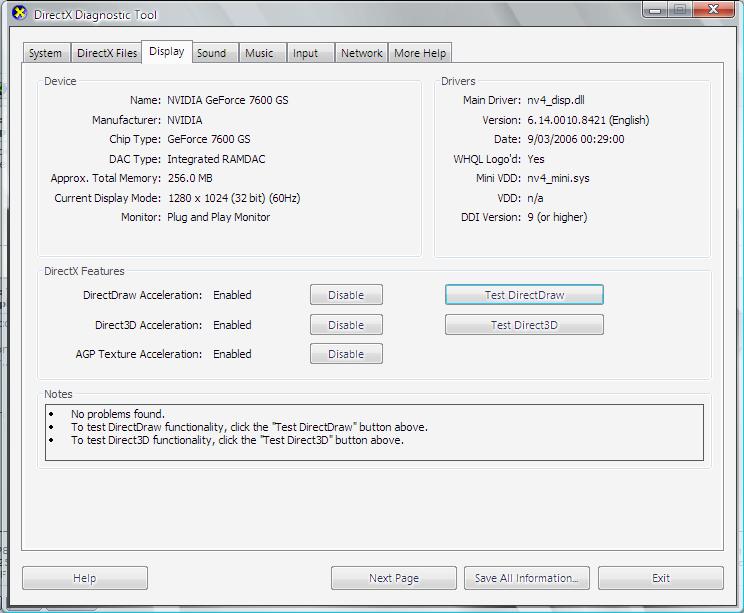This screenshot has height=613, width=744.
Task: Switch to the Input tab
Action: (306, 54)
